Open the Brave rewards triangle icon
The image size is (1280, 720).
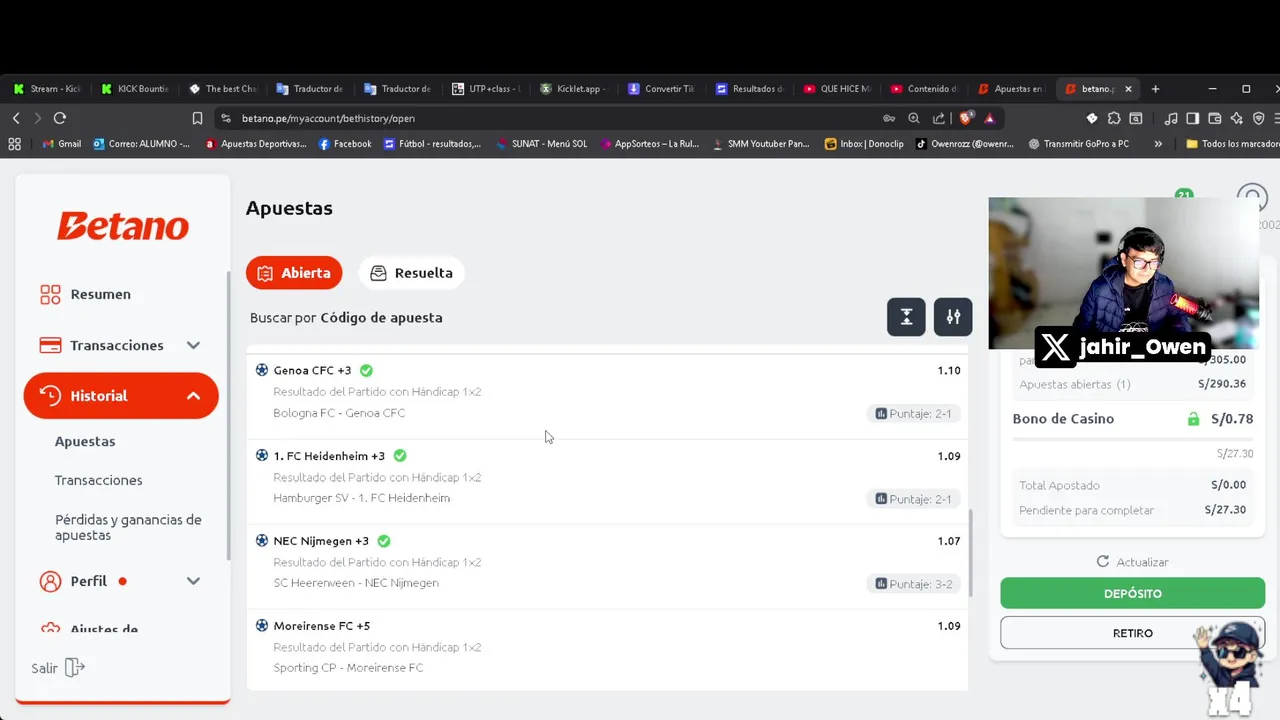[989, 118]
